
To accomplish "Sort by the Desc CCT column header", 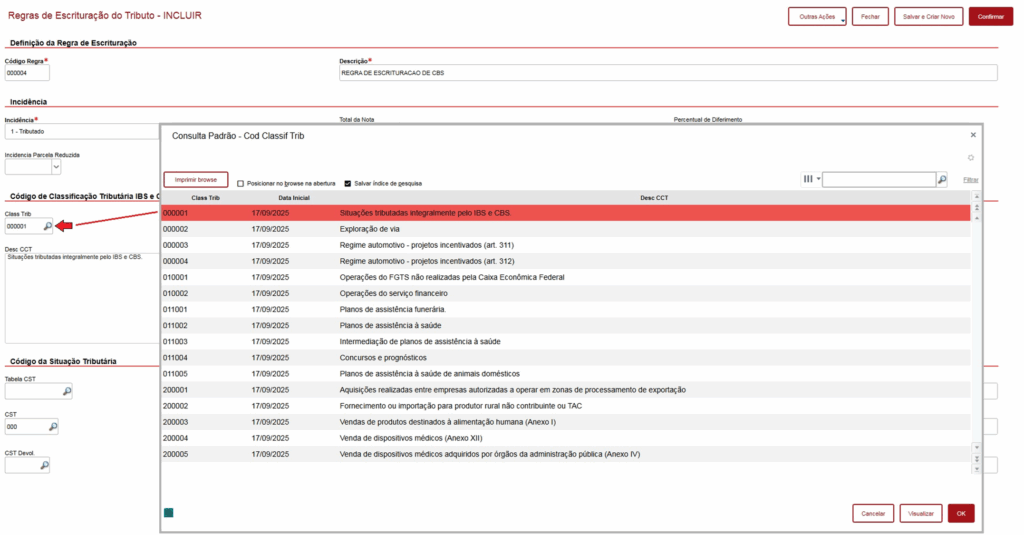I will [654, 197].
